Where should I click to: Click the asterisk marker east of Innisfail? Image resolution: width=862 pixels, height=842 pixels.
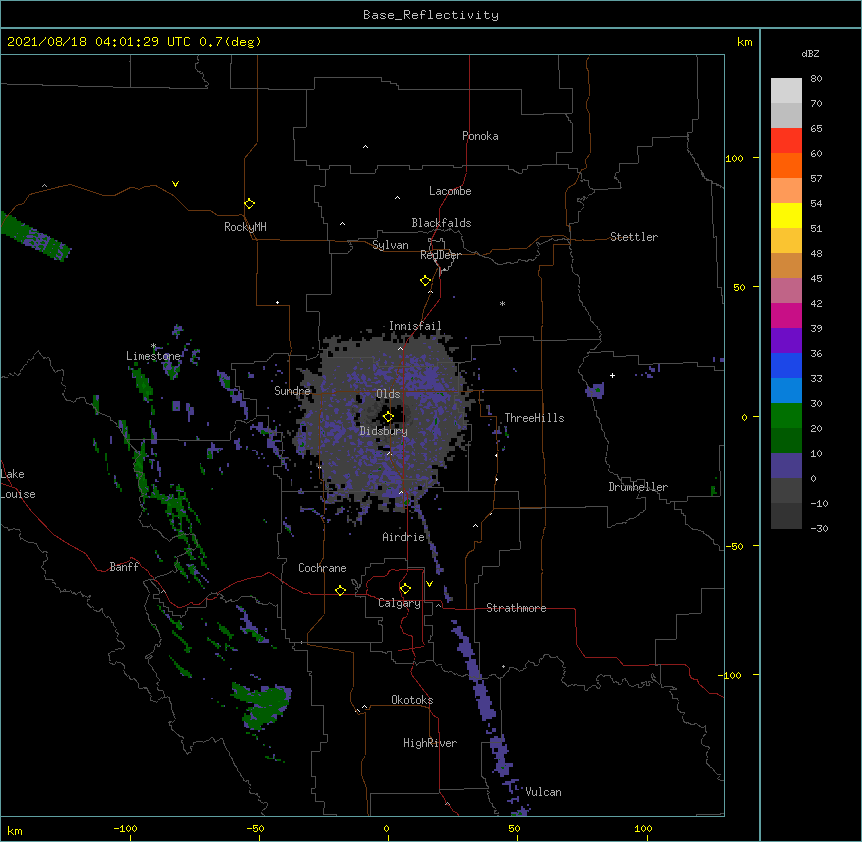point(502,303)
